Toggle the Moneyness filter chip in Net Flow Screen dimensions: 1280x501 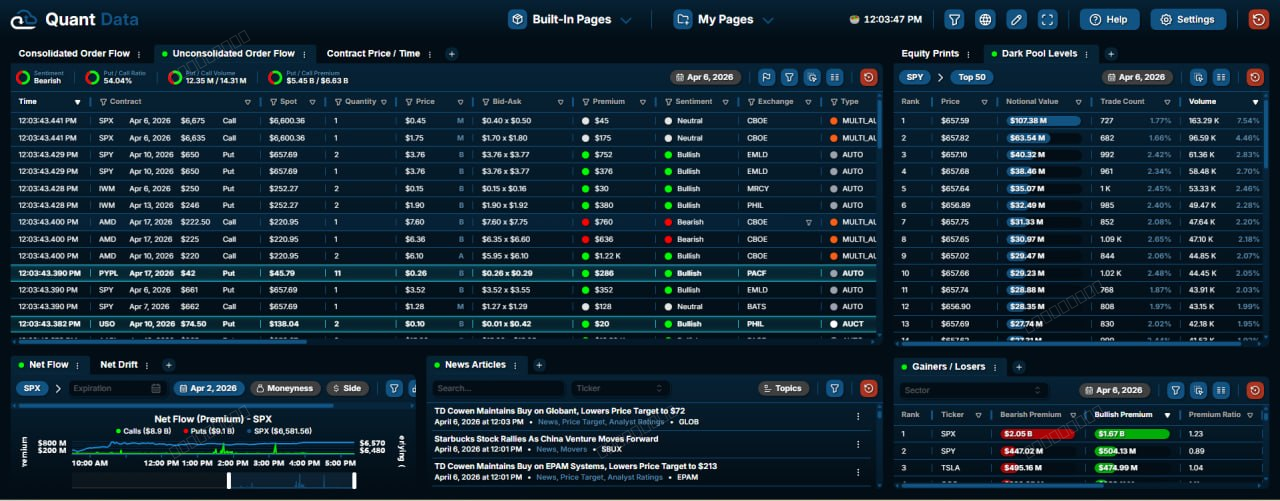click(x=284, y=388)
